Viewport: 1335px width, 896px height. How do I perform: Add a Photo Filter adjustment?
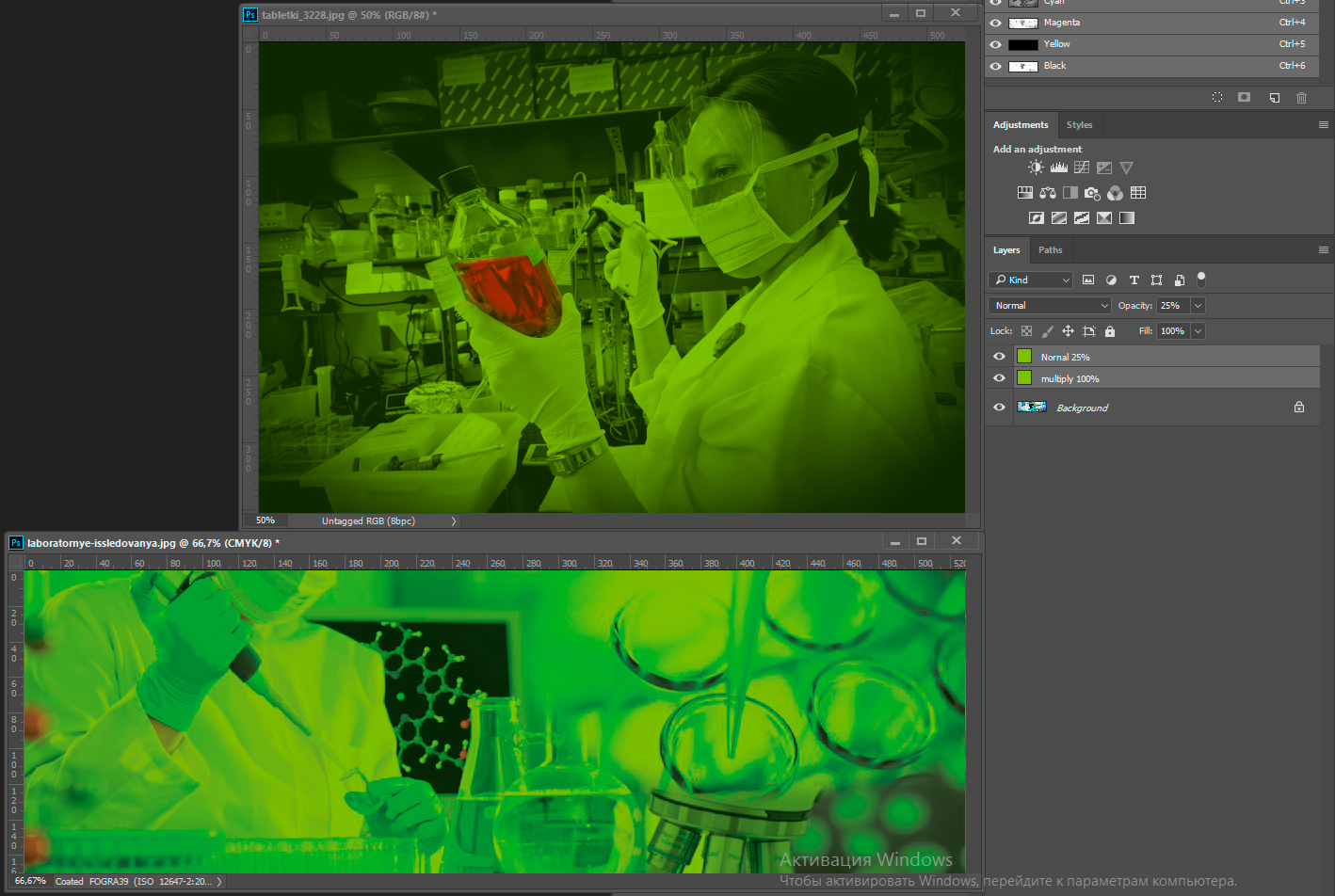click(x=1092, y=193)
